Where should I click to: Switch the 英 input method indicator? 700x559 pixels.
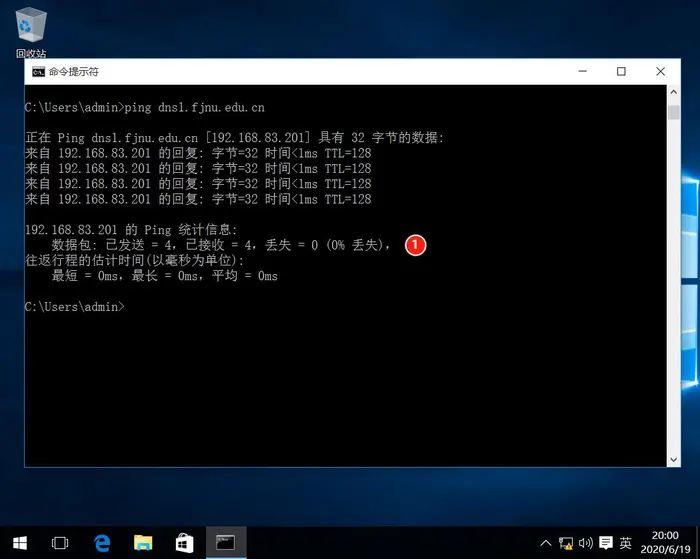(x=625, y=543)
